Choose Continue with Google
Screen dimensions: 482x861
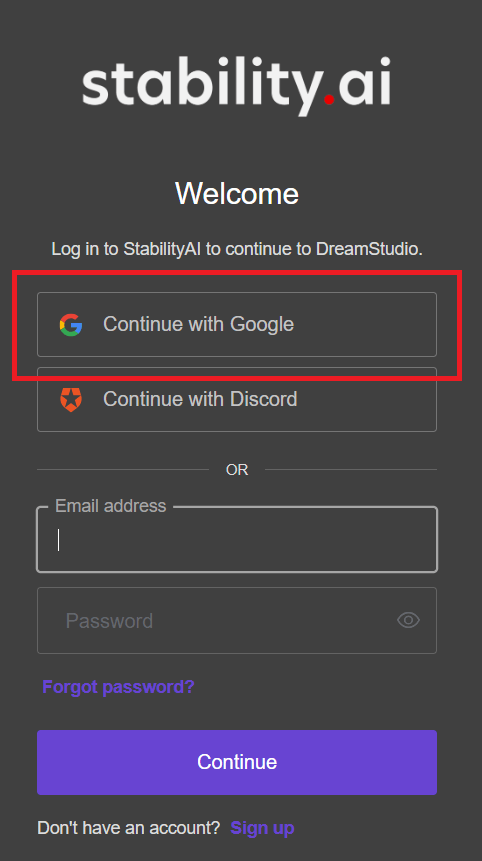click(x=237, y=325)
